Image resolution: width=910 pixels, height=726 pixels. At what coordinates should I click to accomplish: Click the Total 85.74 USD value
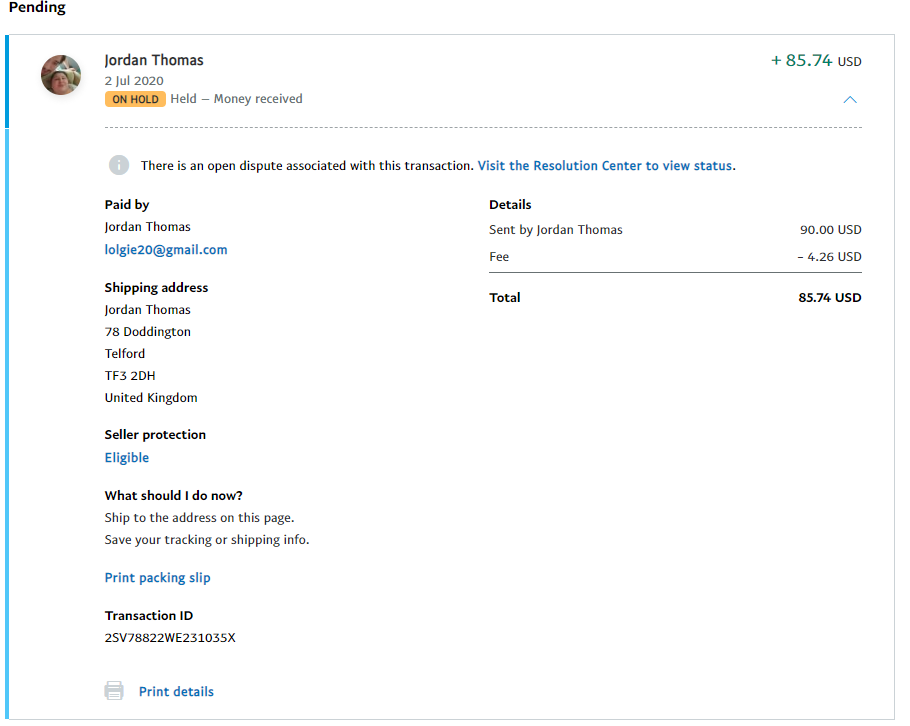pyautogui.click(x=830, y=298)
